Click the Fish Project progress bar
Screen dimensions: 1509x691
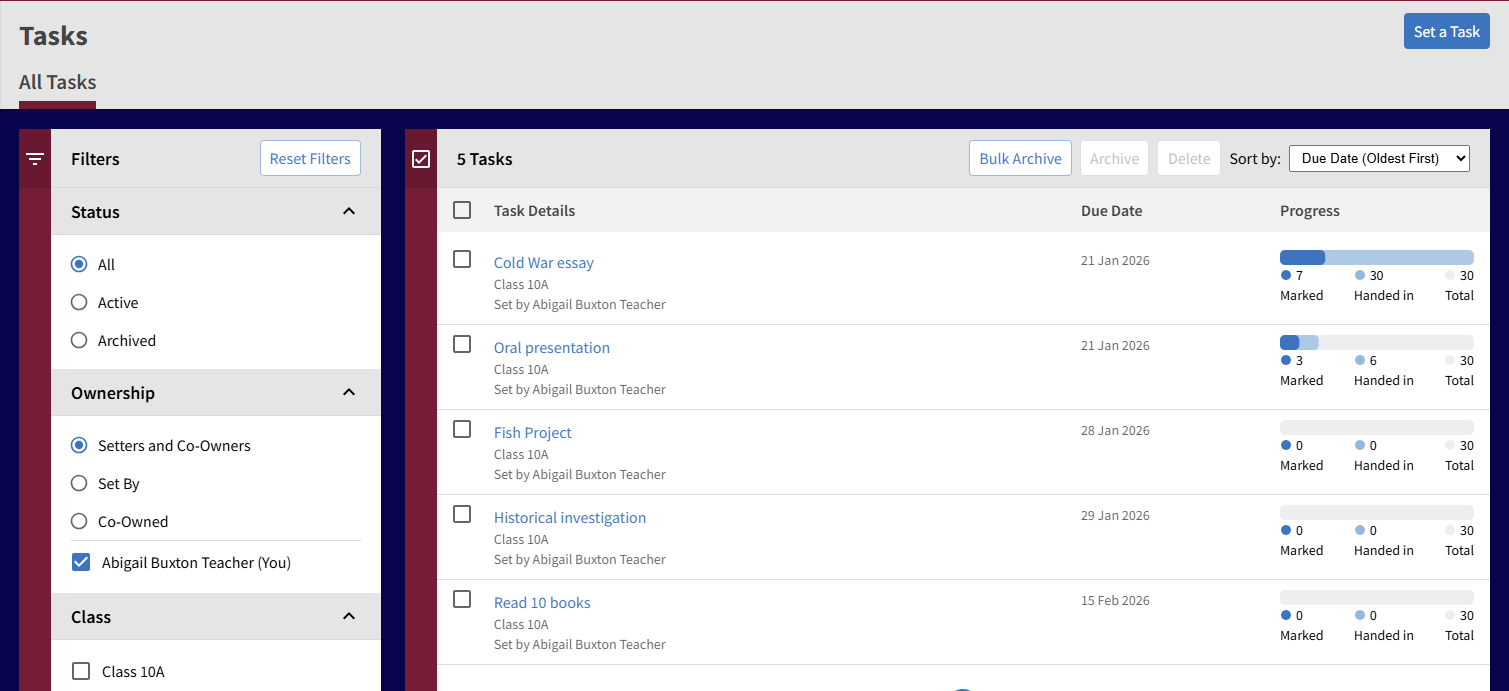[x=1377, y=427]
